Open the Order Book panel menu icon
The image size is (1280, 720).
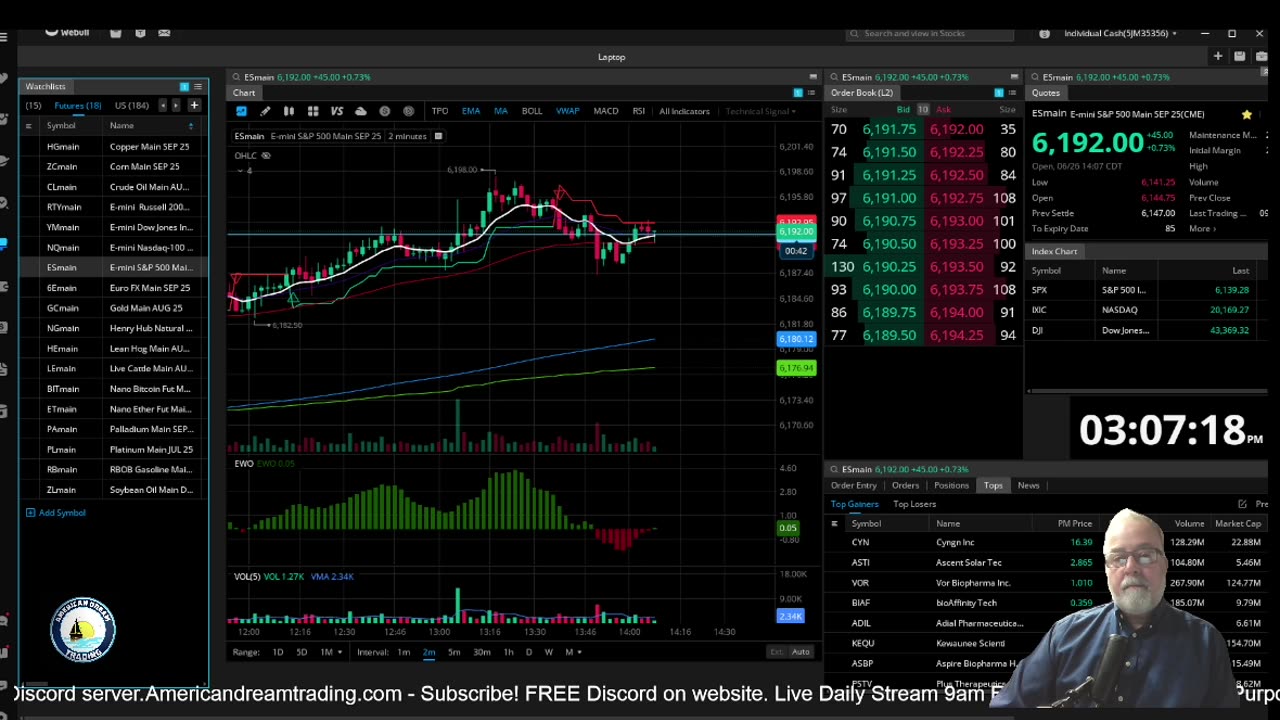pyautogui.click(x=1012, y=93)
